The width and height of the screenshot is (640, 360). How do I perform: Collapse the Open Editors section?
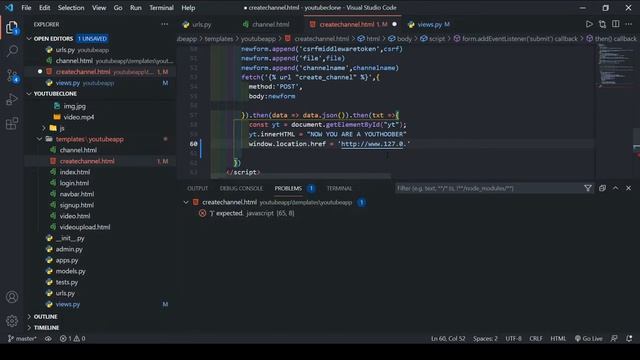coord(29,39)
